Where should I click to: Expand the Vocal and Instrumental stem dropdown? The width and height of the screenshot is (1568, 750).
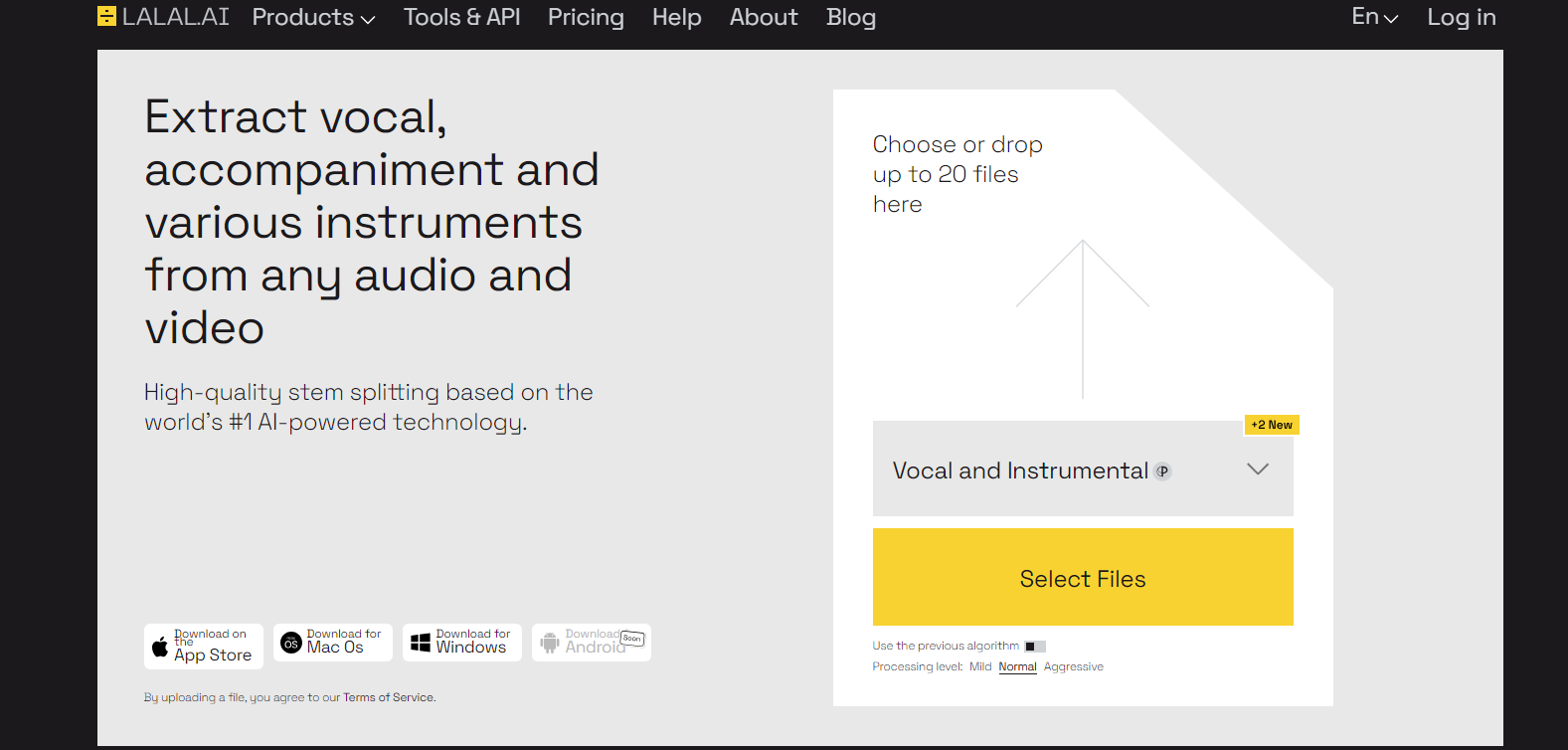(x=1083, y=469)
